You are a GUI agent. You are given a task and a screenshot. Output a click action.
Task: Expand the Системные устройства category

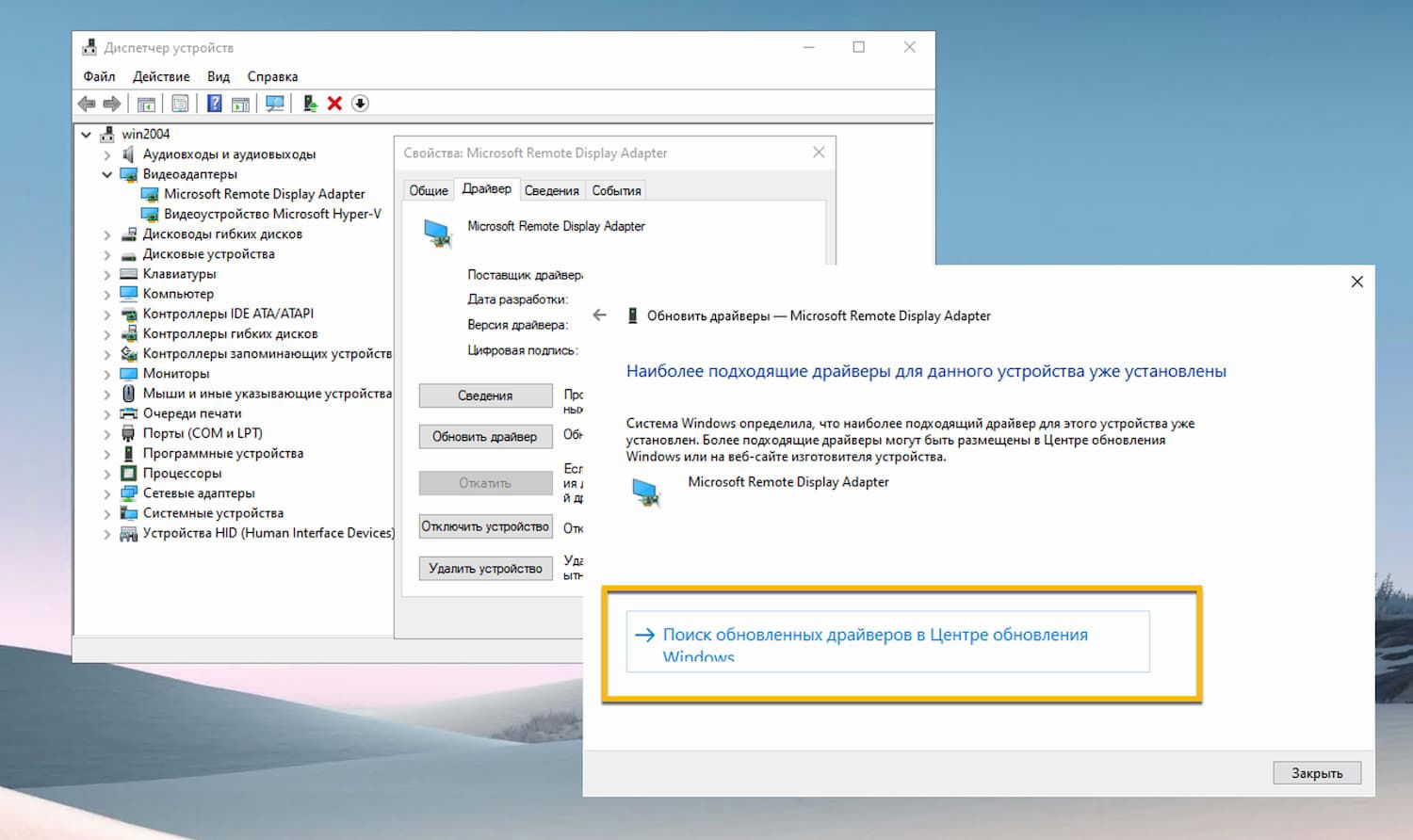point(107,513)
